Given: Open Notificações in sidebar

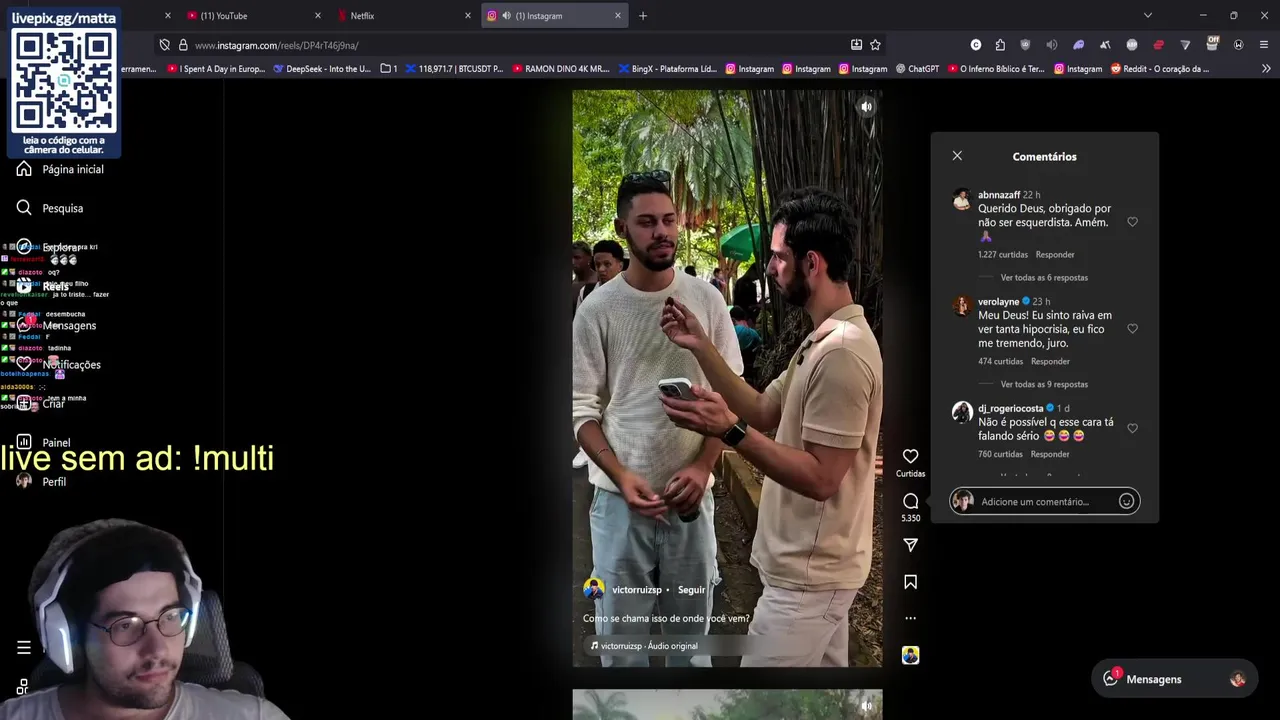Looking at the screenshot, I should coord(58,365).
